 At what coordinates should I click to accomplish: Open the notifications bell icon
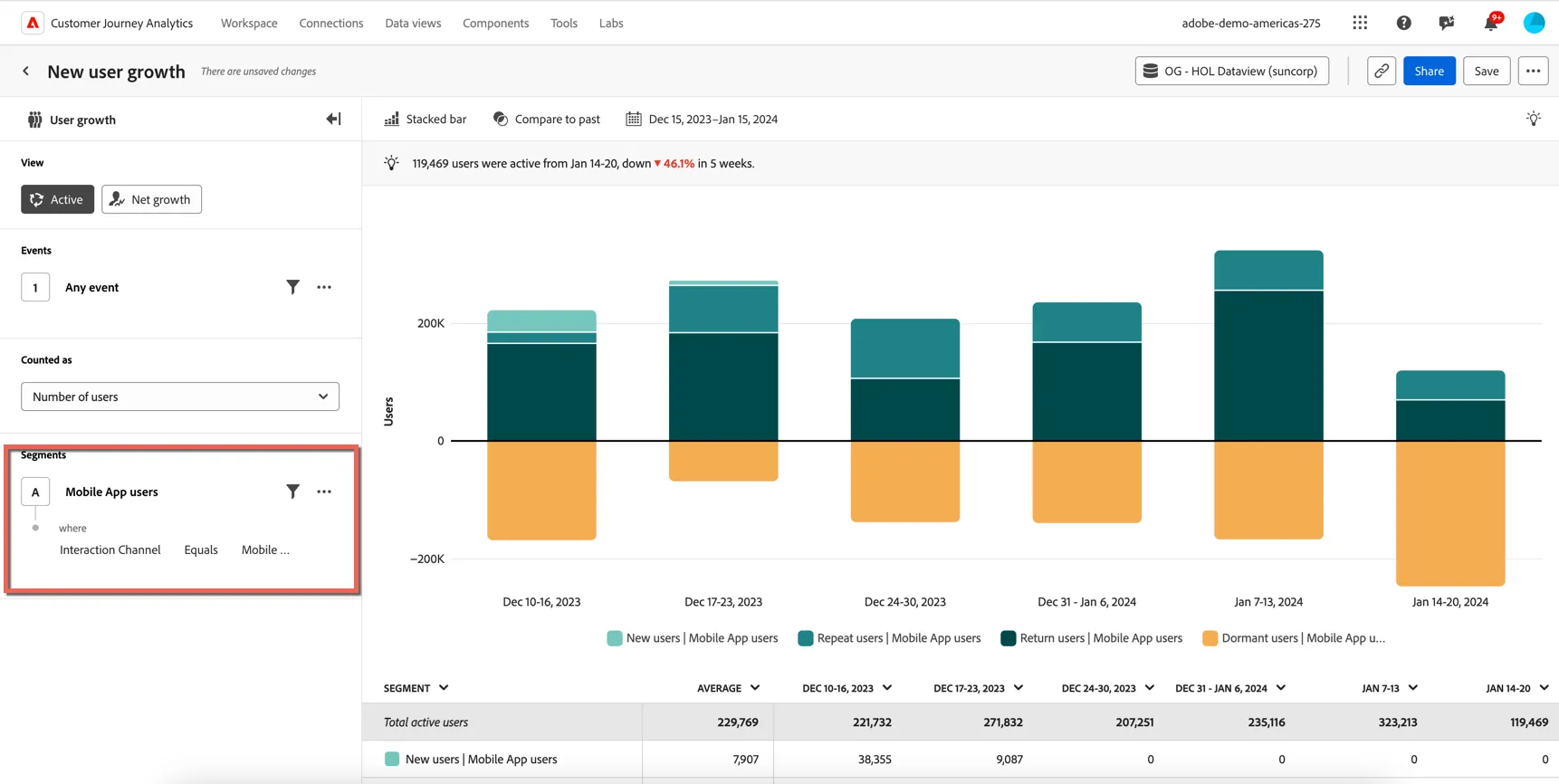click(1491, 23)
